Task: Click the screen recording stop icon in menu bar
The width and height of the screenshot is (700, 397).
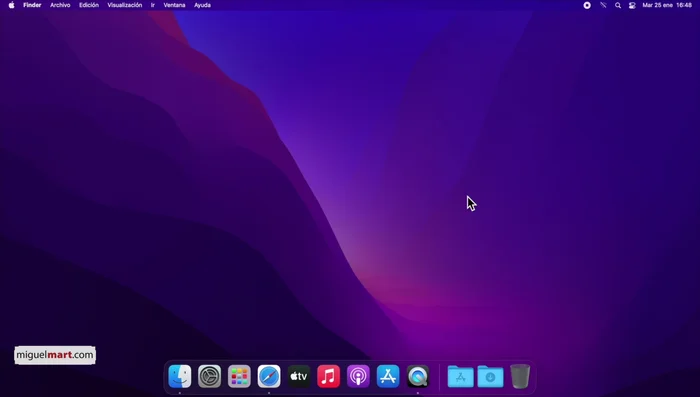Action: tap(587, 5)
